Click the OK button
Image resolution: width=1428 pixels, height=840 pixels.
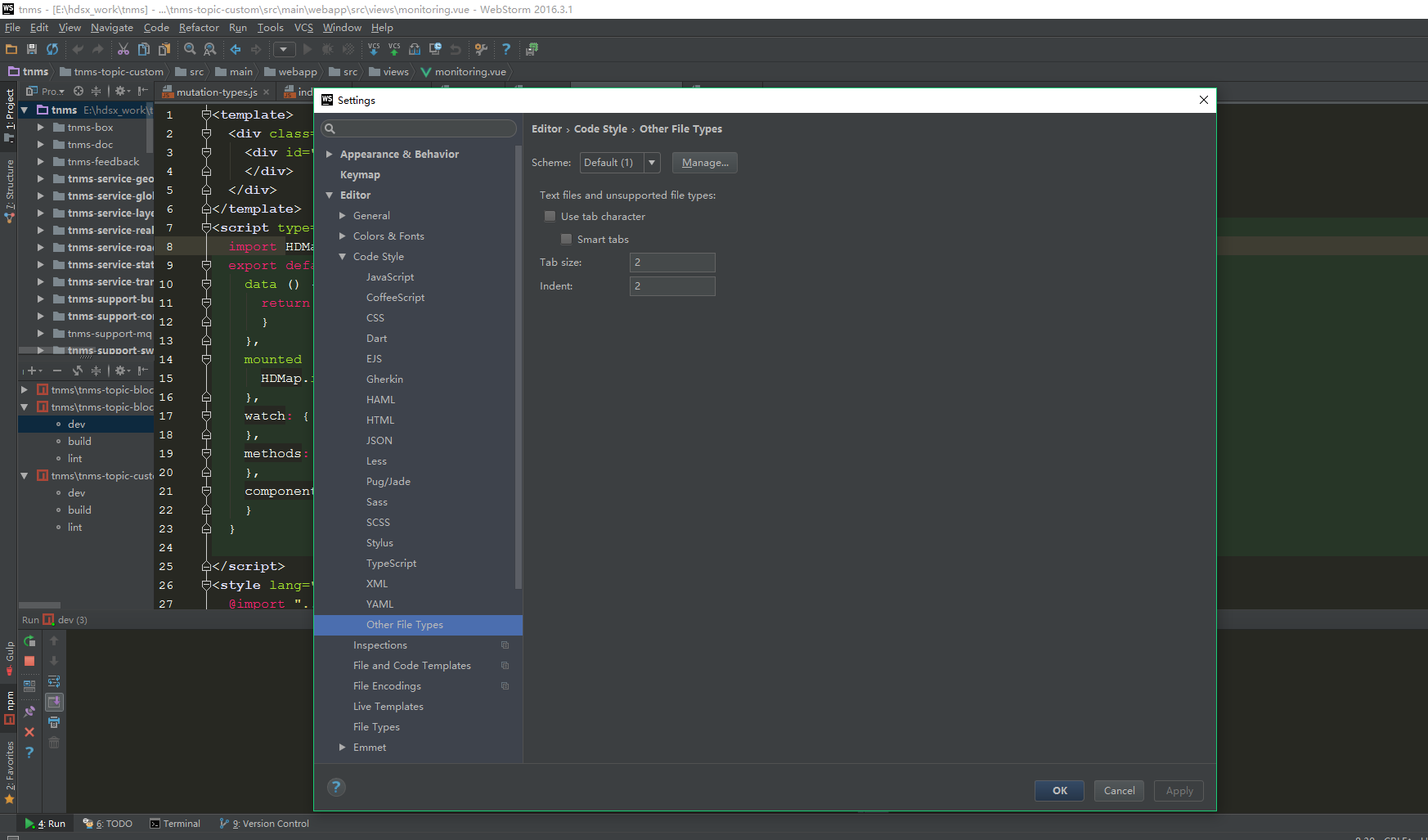pyautogui.click(x=1059, y=790)
